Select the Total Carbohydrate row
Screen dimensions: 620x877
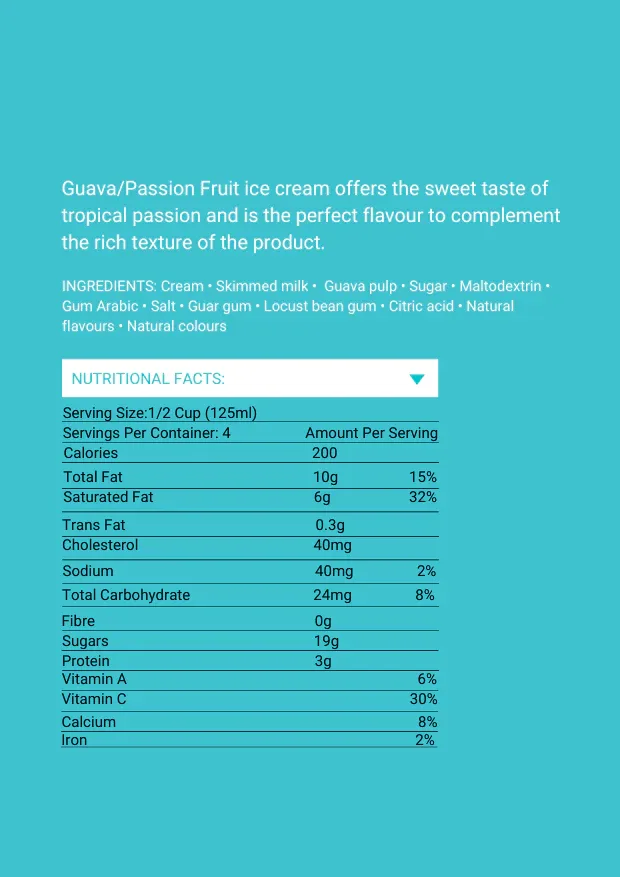pos(250,595)
